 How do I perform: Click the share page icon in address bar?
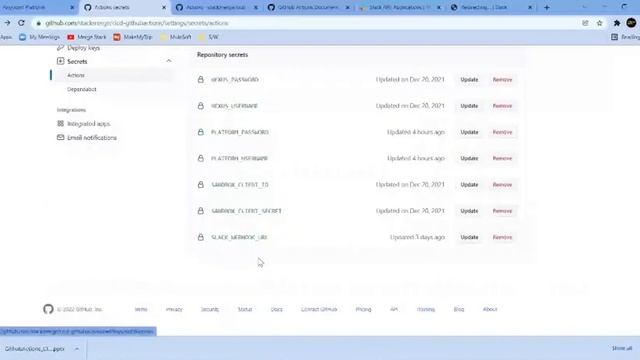pyautogui.click(x=585, y=23)
